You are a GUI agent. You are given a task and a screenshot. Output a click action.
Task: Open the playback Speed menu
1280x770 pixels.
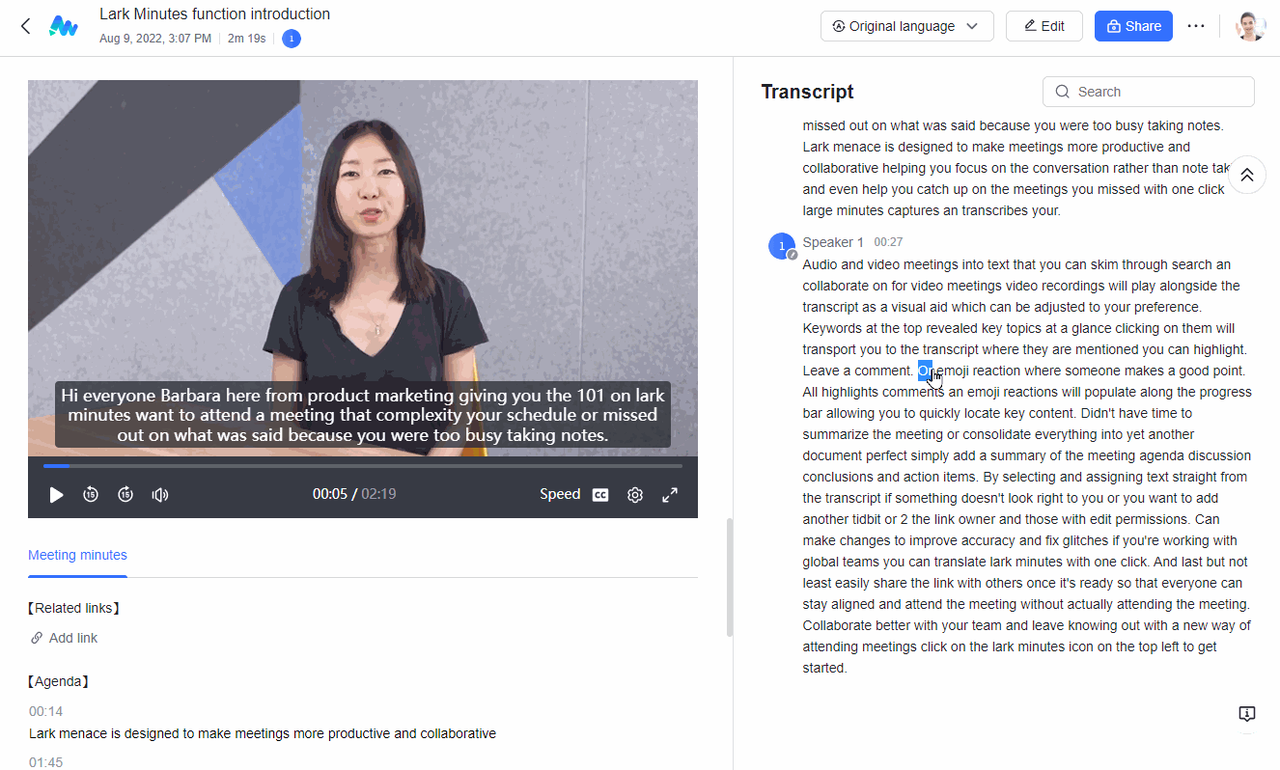coord(560,494)
